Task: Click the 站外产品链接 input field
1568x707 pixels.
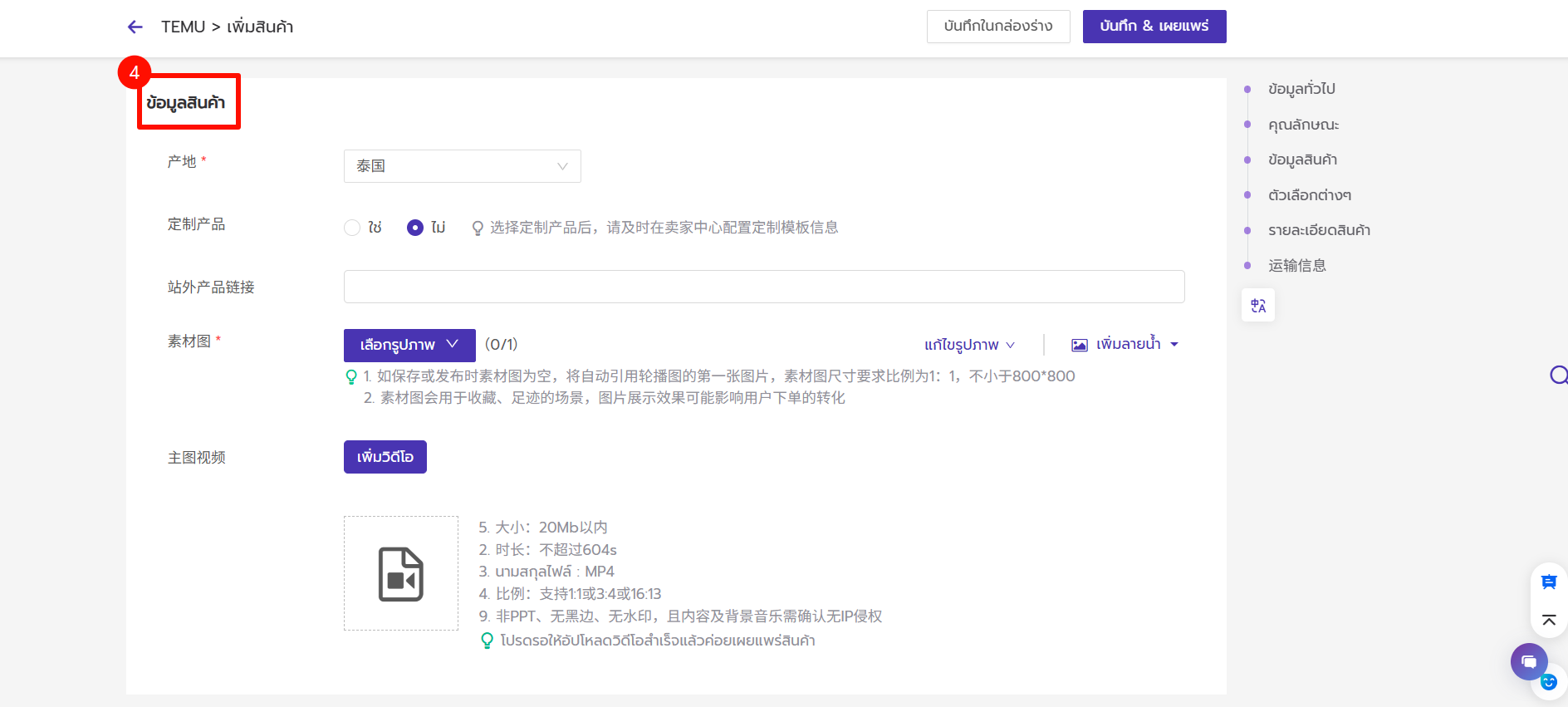Action: (764, 287)
